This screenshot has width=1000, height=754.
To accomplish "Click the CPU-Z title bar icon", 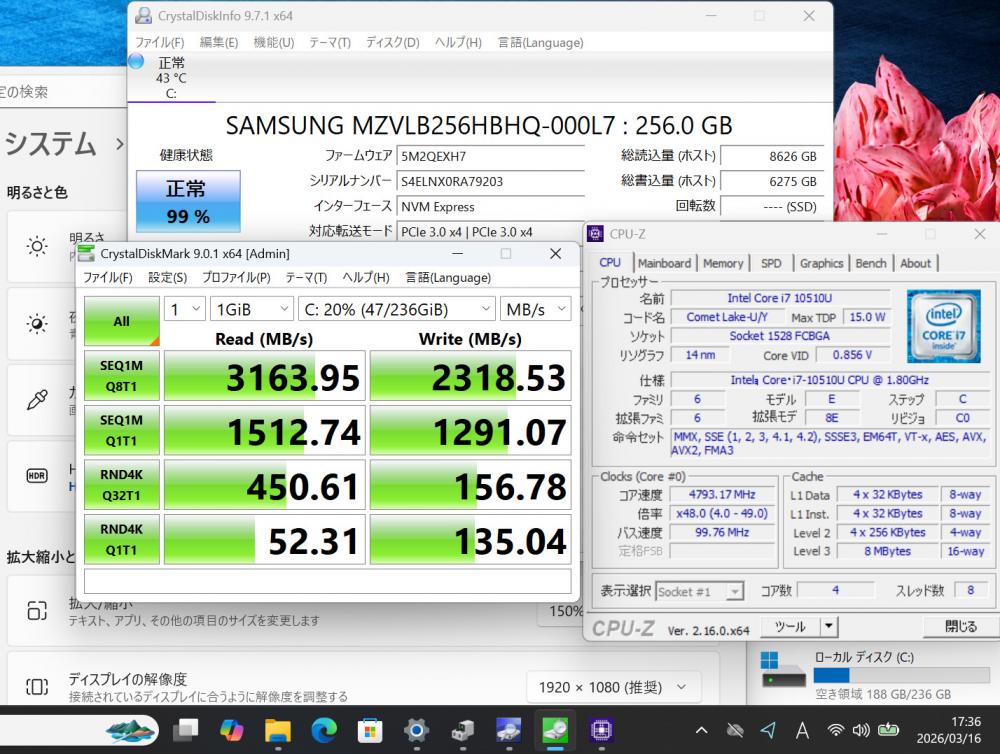I will 595,234.
